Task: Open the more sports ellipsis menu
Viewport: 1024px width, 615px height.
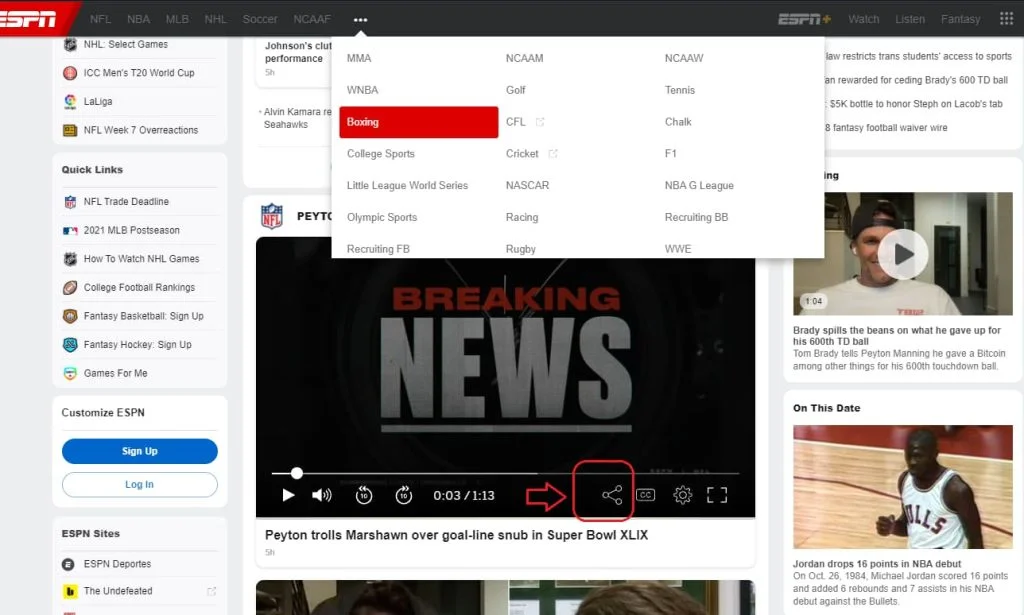Action: point(360,20)
